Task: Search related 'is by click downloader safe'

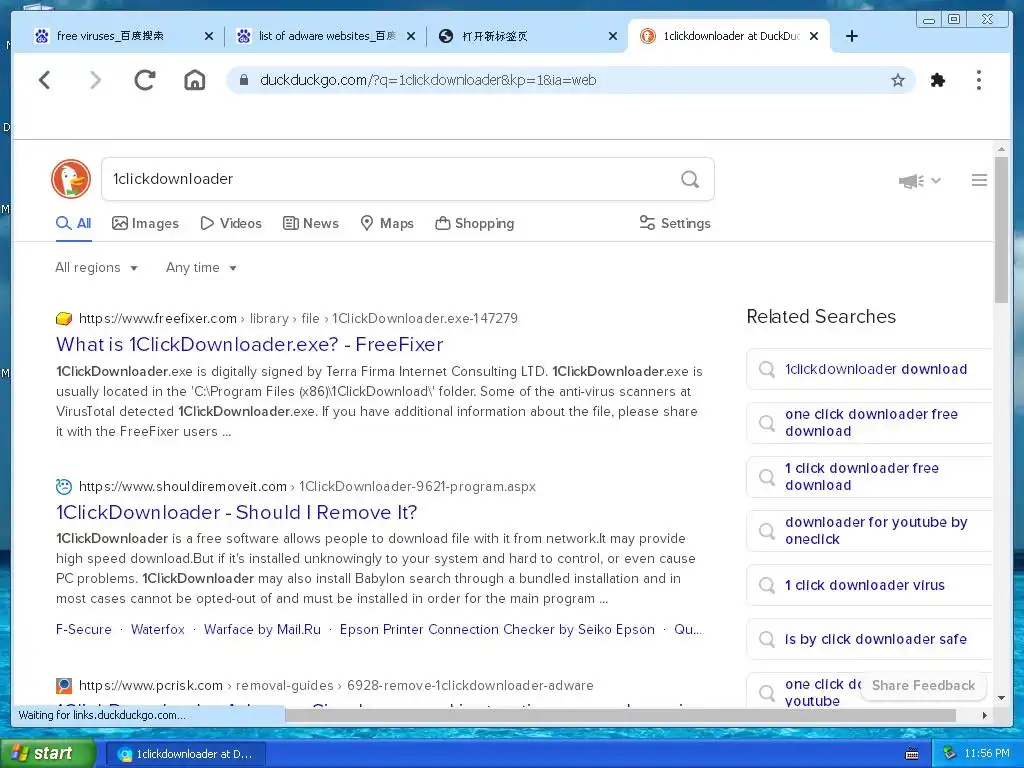Action: pos(869,639)
